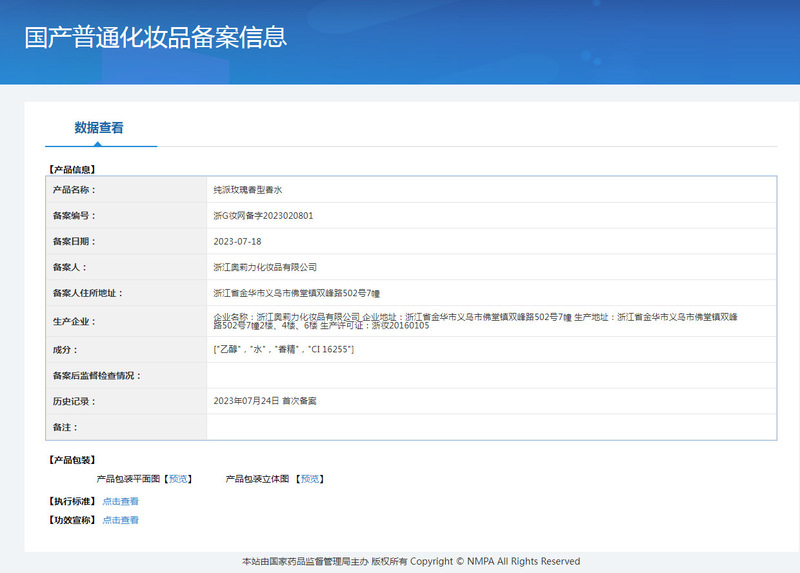800x573 pixels.
Task: Click the 国产普通化妆品备案信息 page title
Action: [155, 38]
